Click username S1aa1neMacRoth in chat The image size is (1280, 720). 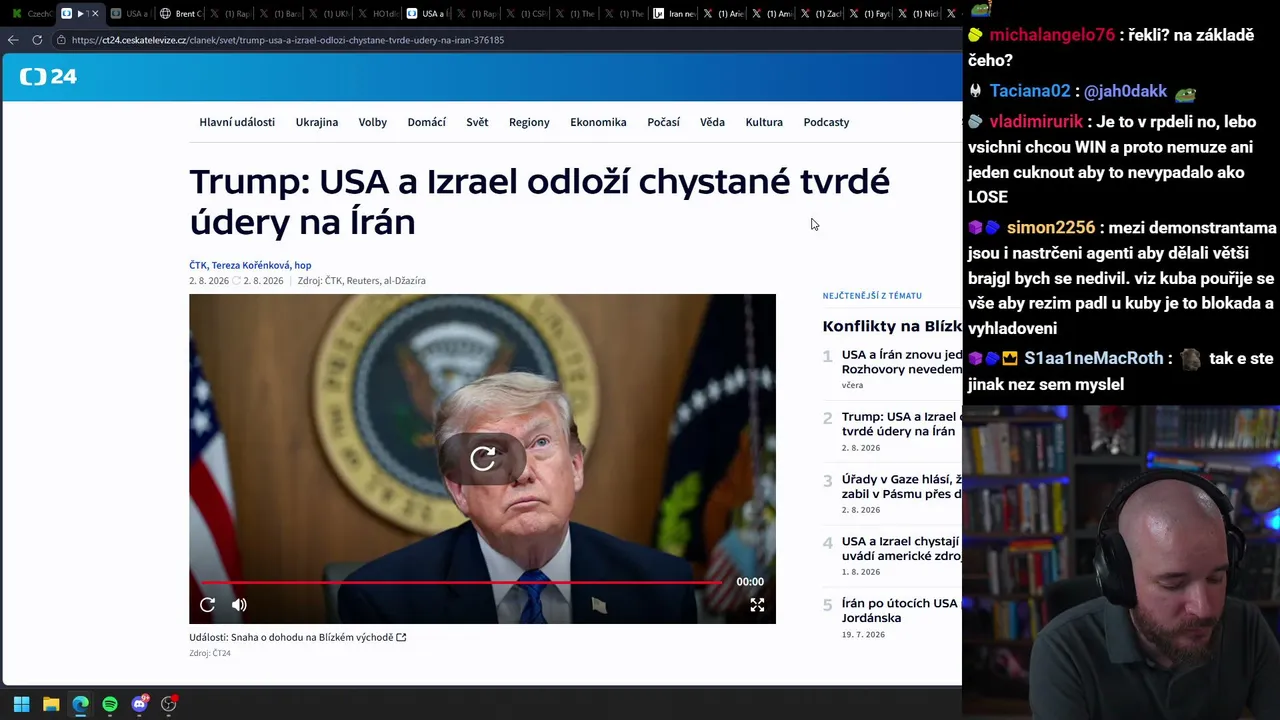[1093, 358]
